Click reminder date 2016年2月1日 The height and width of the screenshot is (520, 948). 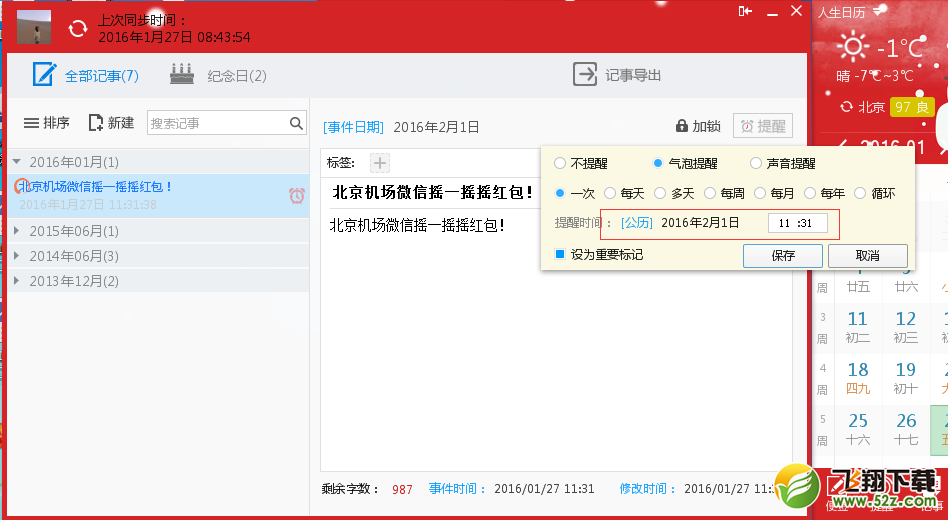click(700, 223)
